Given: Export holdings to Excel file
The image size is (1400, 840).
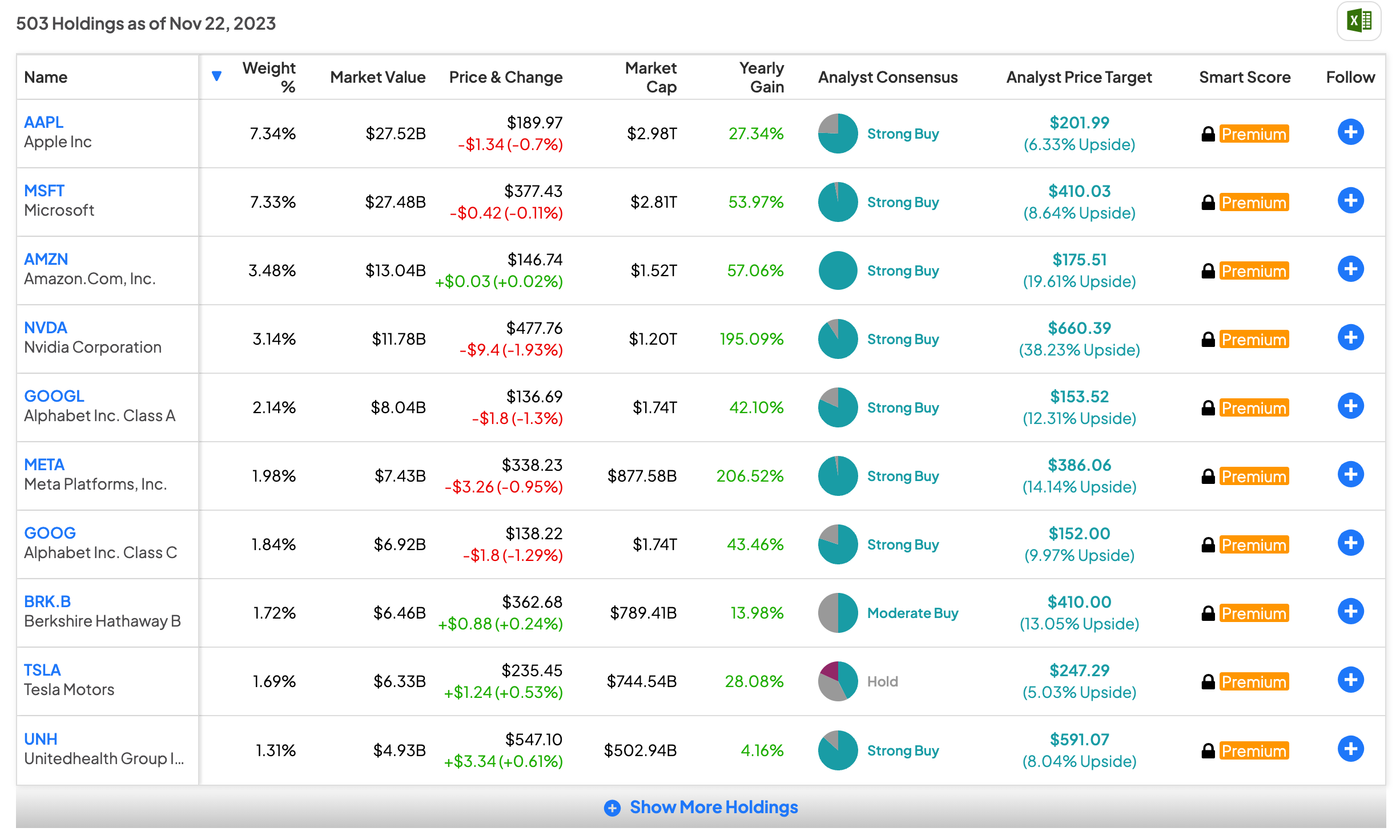Looking at the screenshot, I should [x=1359, y=21].
